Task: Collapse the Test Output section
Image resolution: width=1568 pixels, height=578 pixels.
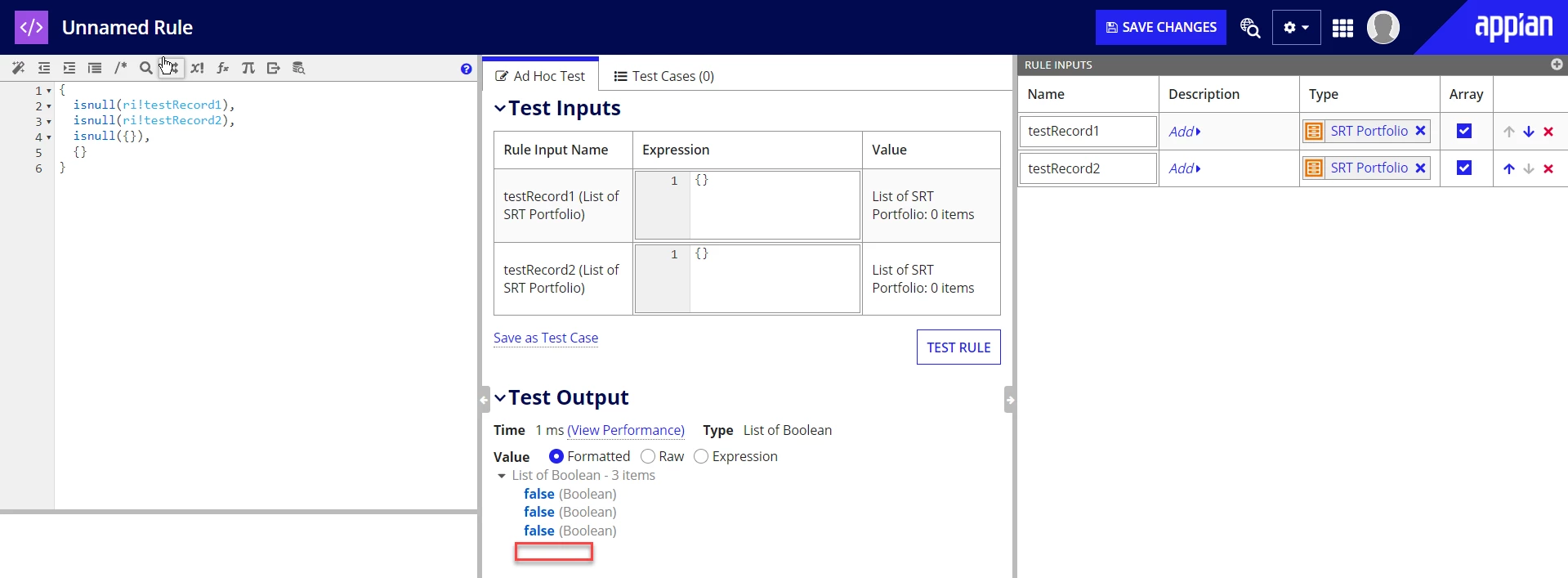Action: point(500,398)
